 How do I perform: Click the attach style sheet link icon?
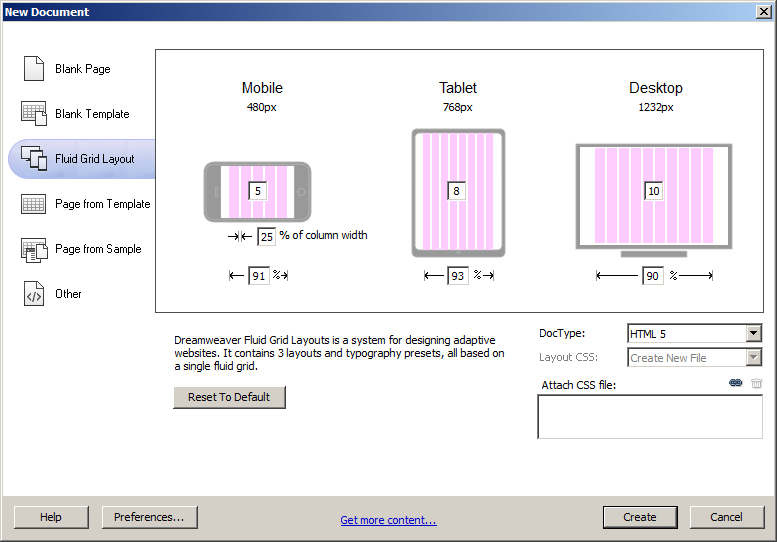pos(736,383)
